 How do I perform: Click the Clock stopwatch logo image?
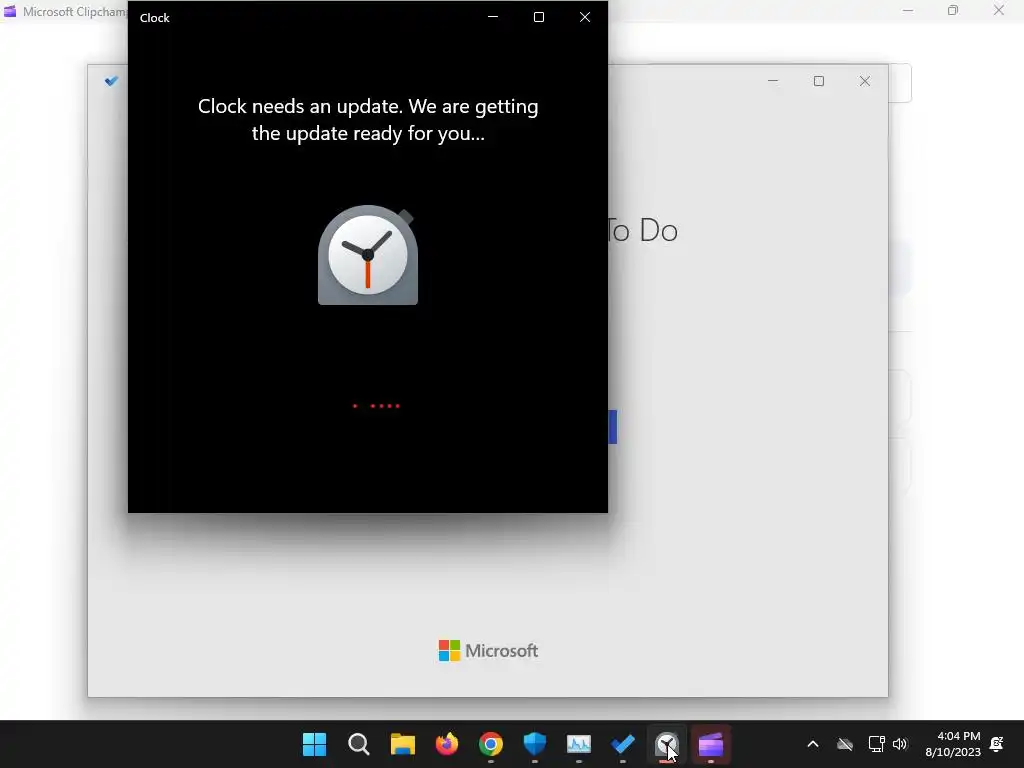tap(368, 255)
